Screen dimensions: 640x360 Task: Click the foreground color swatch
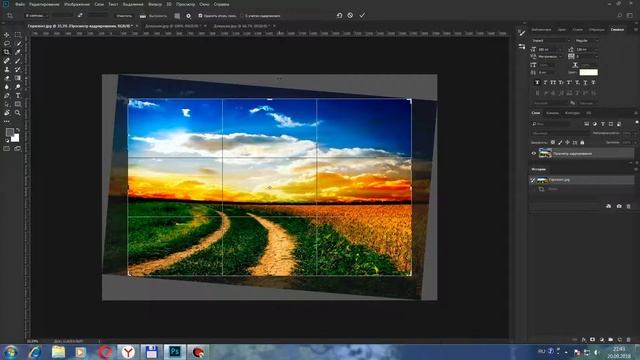(9, 132)
